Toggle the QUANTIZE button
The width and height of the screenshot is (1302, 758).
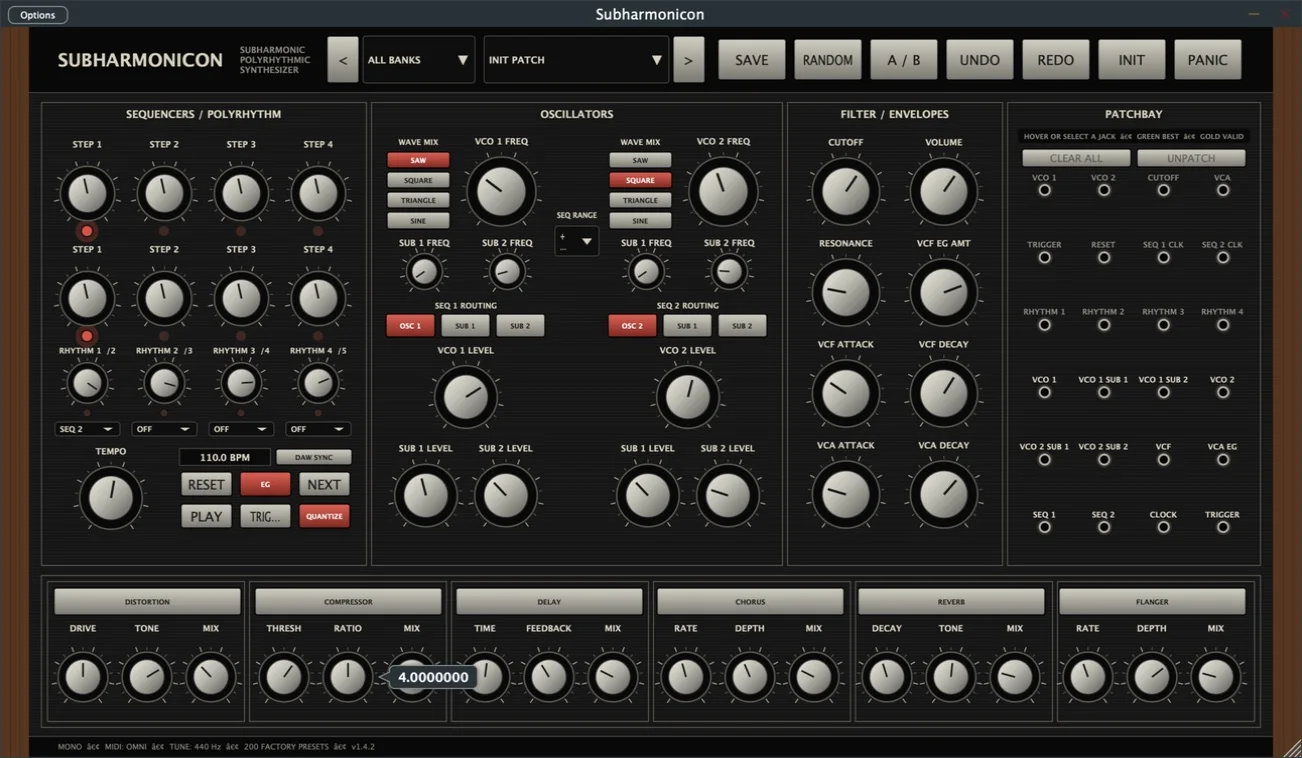pos(324,516)
